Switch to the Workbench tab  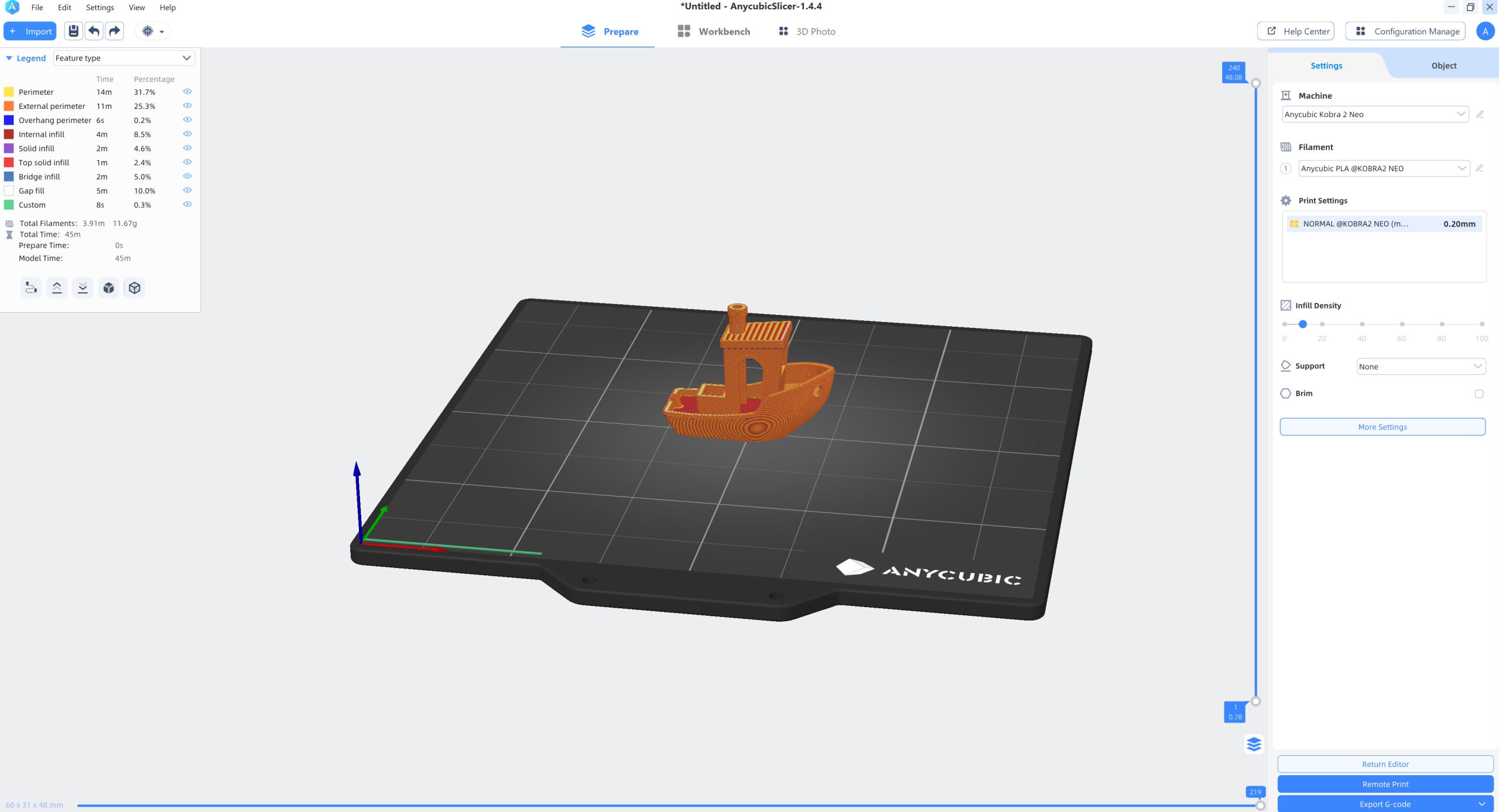(713, 31)
